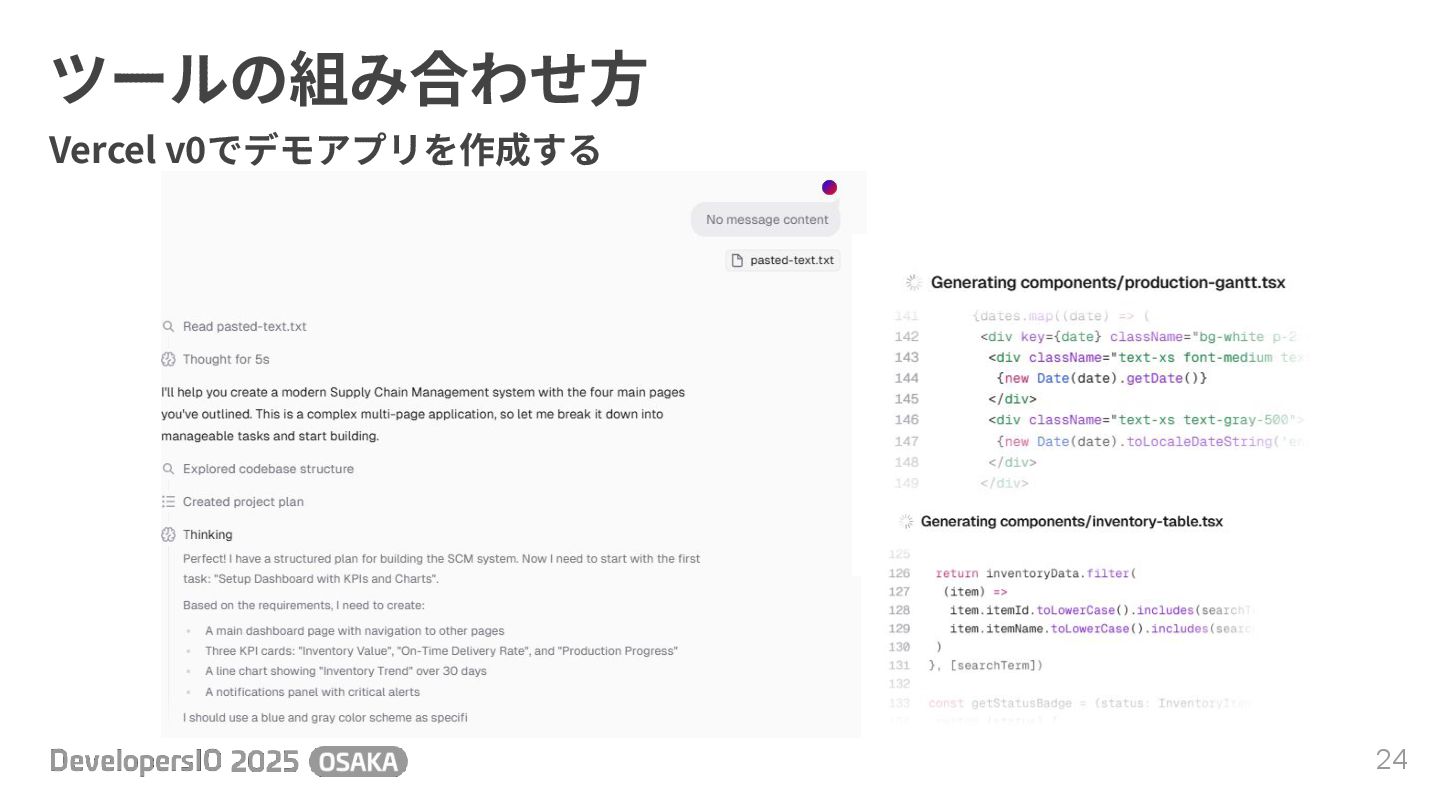Expand 'Thought for 5s' reasoning
Screen dimensions: 1440x810
pos(226,359)
